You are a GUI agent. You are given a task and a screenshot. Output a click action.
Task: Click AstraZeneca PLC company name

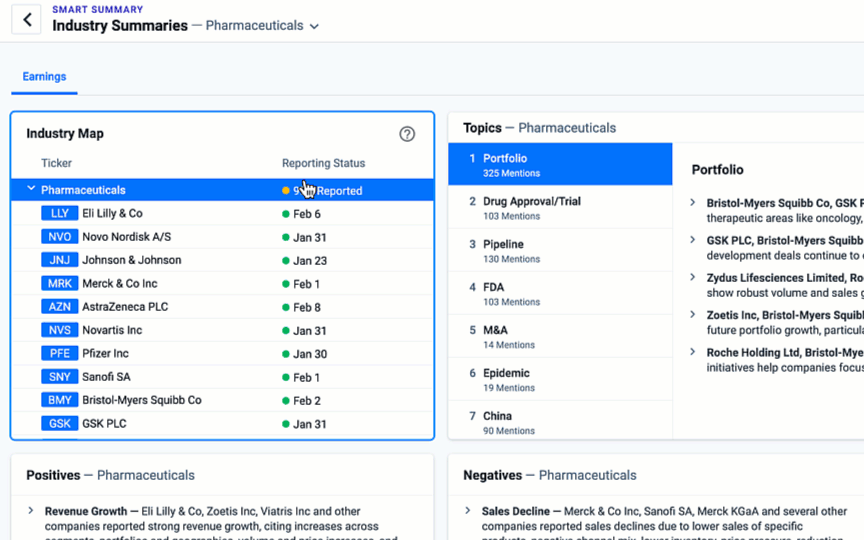(x=125, y=307)
